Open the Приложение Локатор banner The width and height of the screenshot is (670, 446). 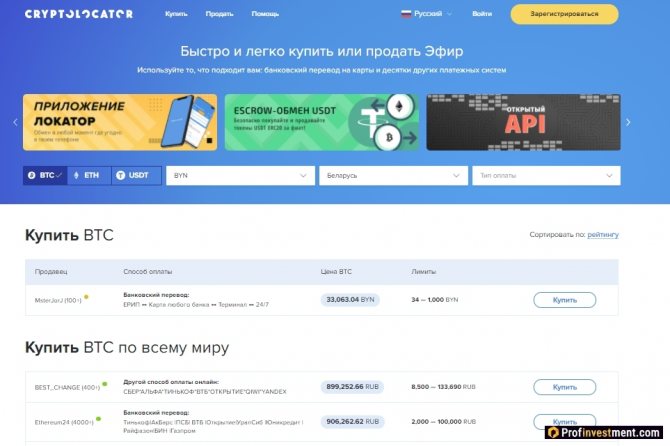120,122
